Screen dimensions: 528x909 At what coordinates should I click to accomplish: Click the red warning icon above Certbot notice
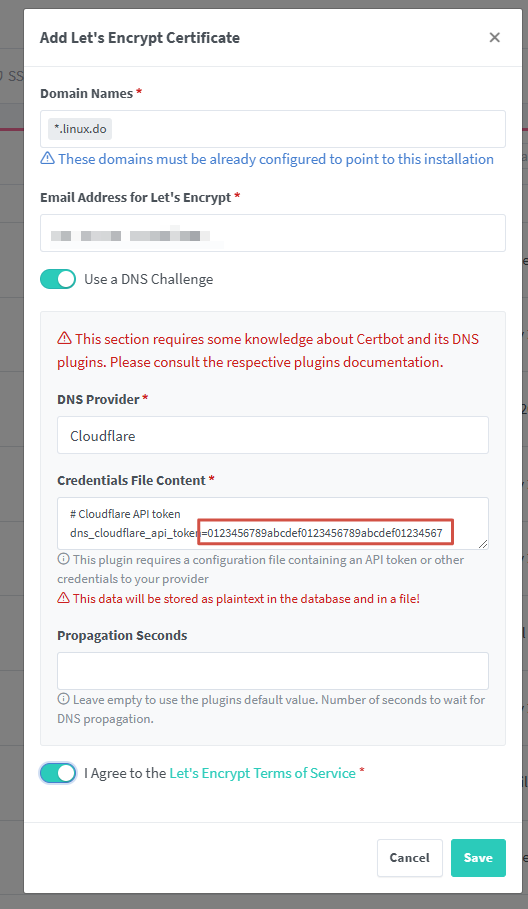tap(64, 339)
